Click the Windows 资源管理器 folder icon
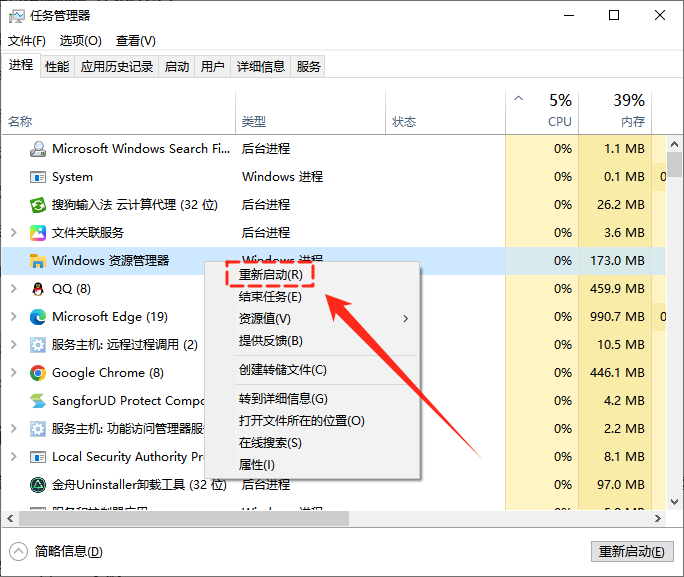Image resolution: width=684 pixels, height=577 pixels. 38,261
